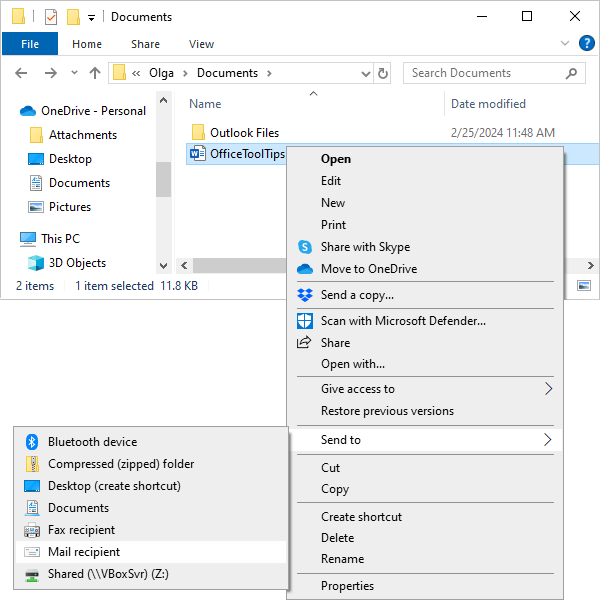Image resolution: width=600 pixels, height=600 pixels.
Task: Choose Edit from the context menu
Action: click(x=425, y=181)
